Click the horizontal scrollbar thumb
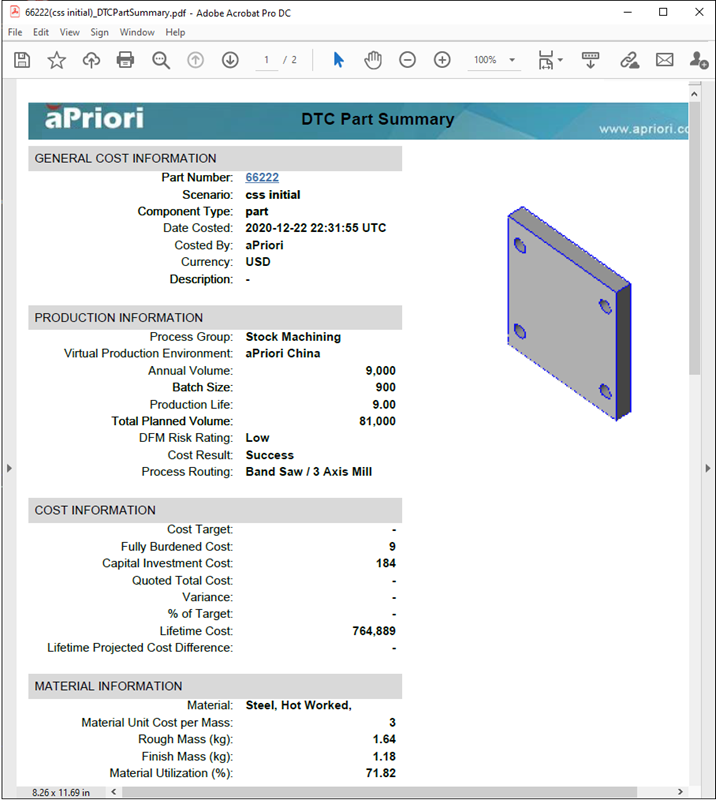 pos(379,792)
